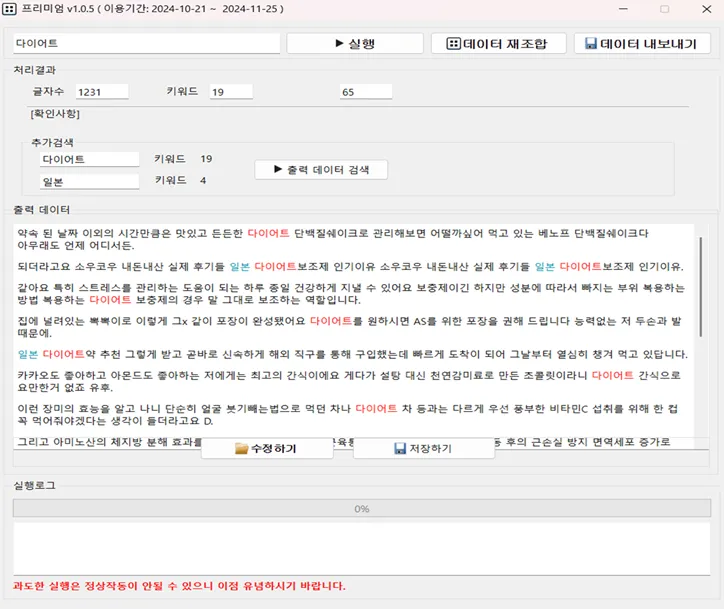Click the 추가검색 다이어트 input field
Viewport: 724px width, 609px height.
pyautogui.click(x=90, y=159)
